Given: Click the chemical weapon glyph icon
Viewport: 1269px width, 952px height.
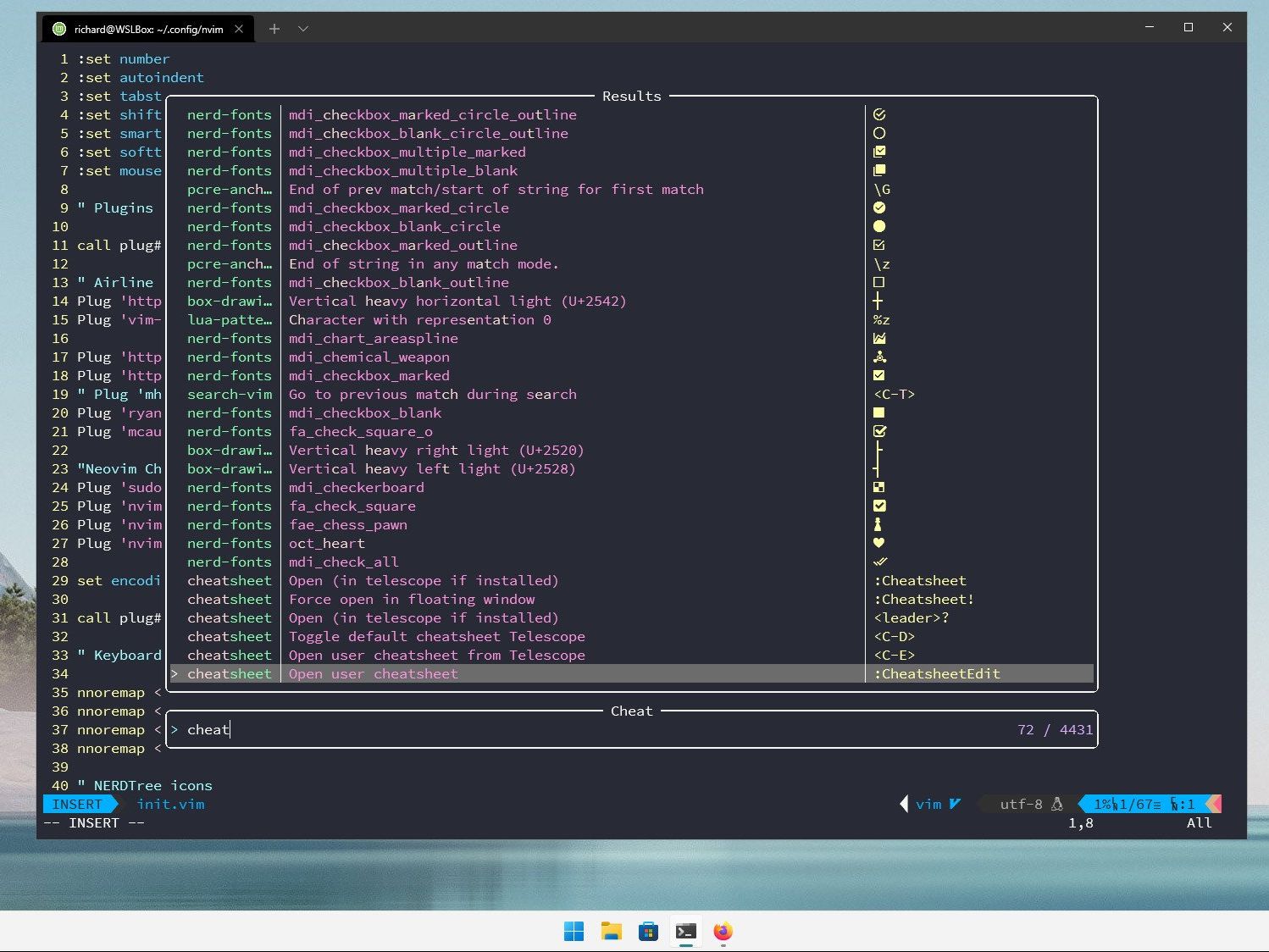Looking at the screenshot, I should [x=879, y=357].
